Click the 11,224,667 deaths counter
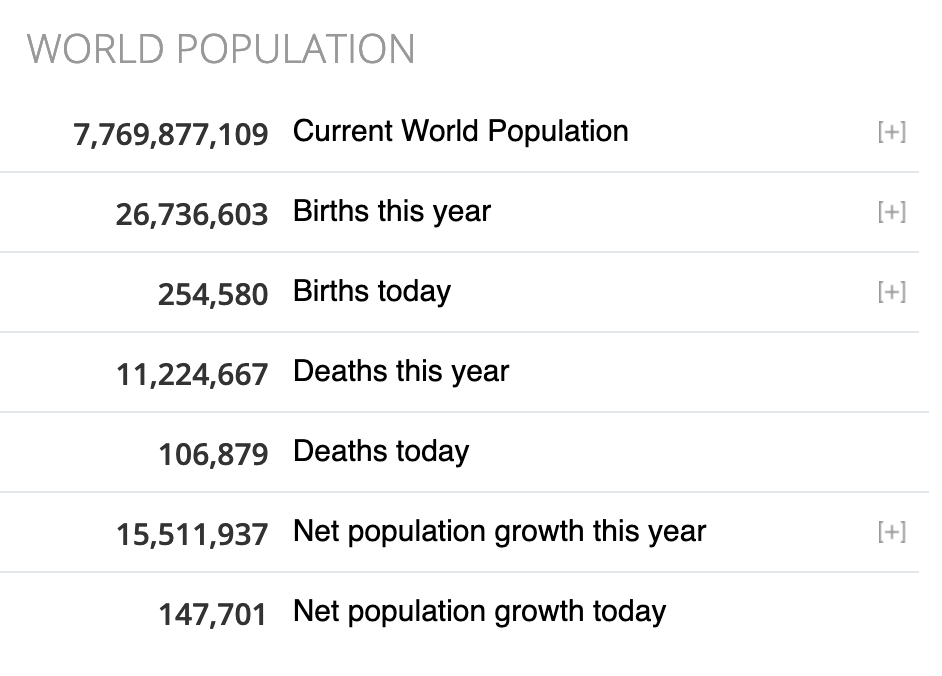Viewport: 942px width, 676px height. coord(191,374)
